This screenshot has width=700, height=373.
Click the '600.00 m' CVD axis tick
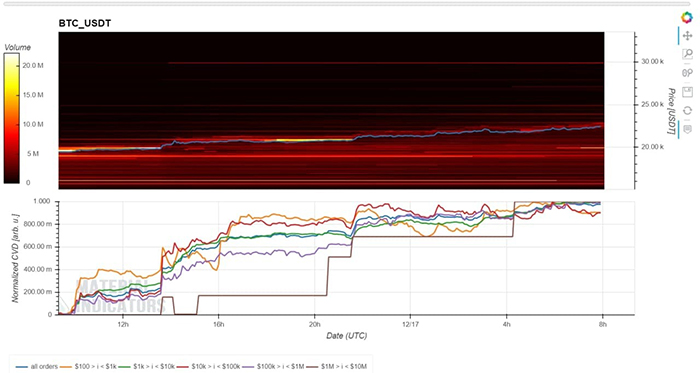(x=39, y=247)
